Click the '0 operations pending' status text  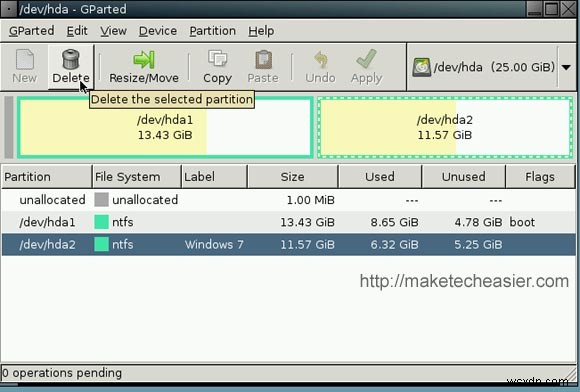pyautogui.click(x=62, y=373)
